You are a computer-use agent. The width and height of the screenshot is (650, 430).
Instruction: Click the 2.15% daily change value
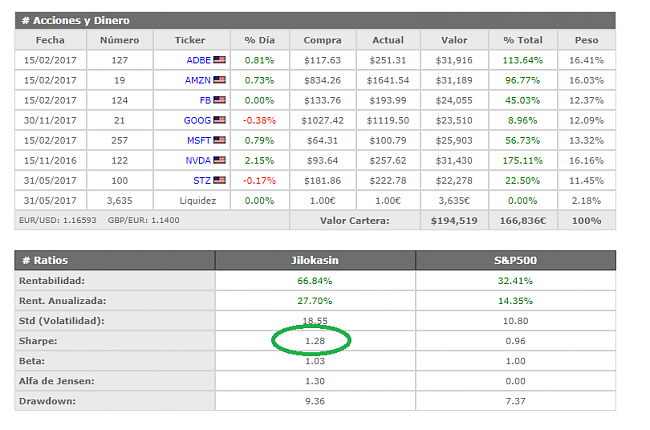click(x=260, y=160)
